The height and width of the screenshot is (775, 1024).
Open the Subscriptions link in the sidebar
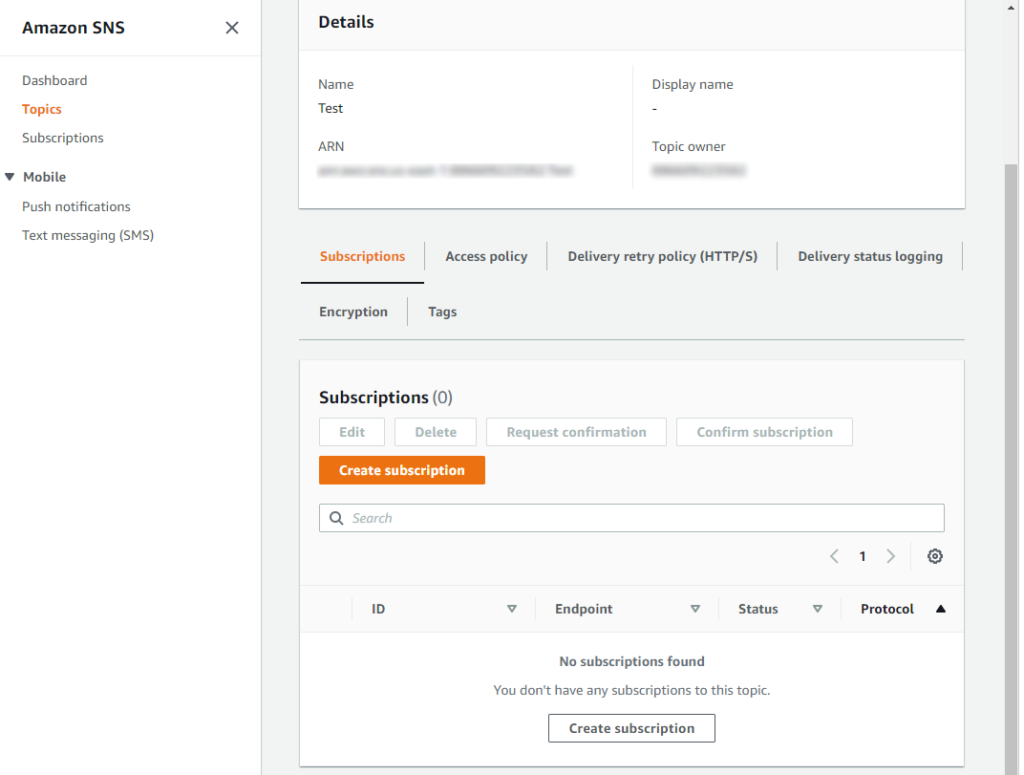tap(62, 137)
